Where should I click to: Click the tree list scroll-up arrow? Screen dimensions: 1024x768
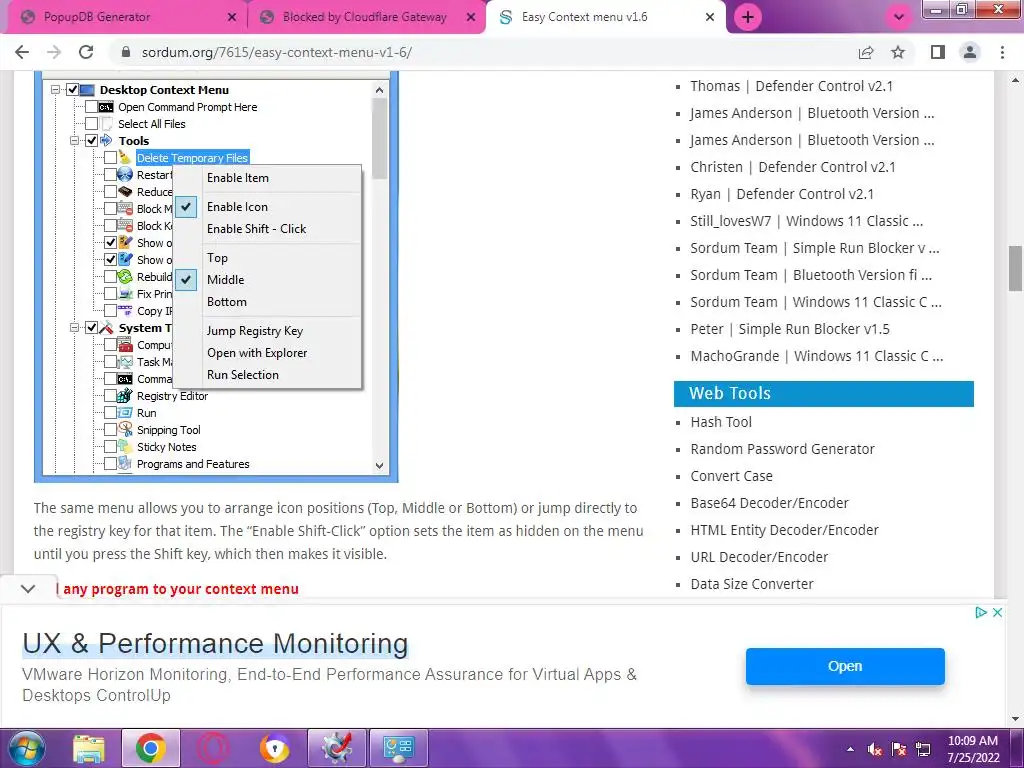click(379, 89)
